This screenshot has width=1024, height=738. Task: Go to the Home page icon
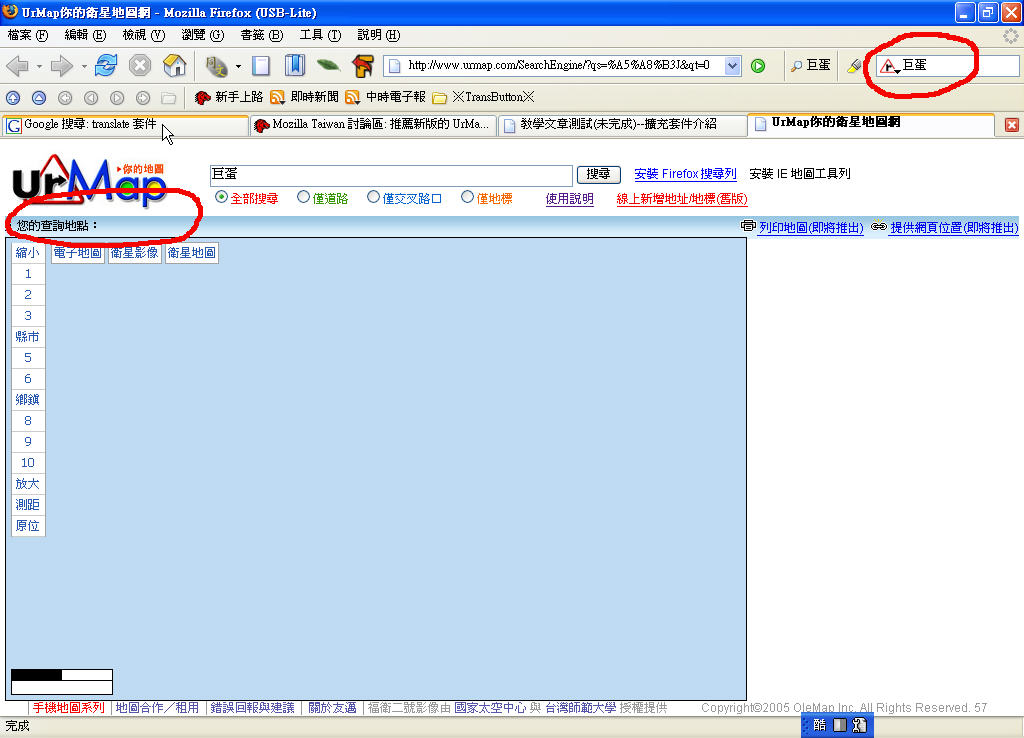point(174,65)
